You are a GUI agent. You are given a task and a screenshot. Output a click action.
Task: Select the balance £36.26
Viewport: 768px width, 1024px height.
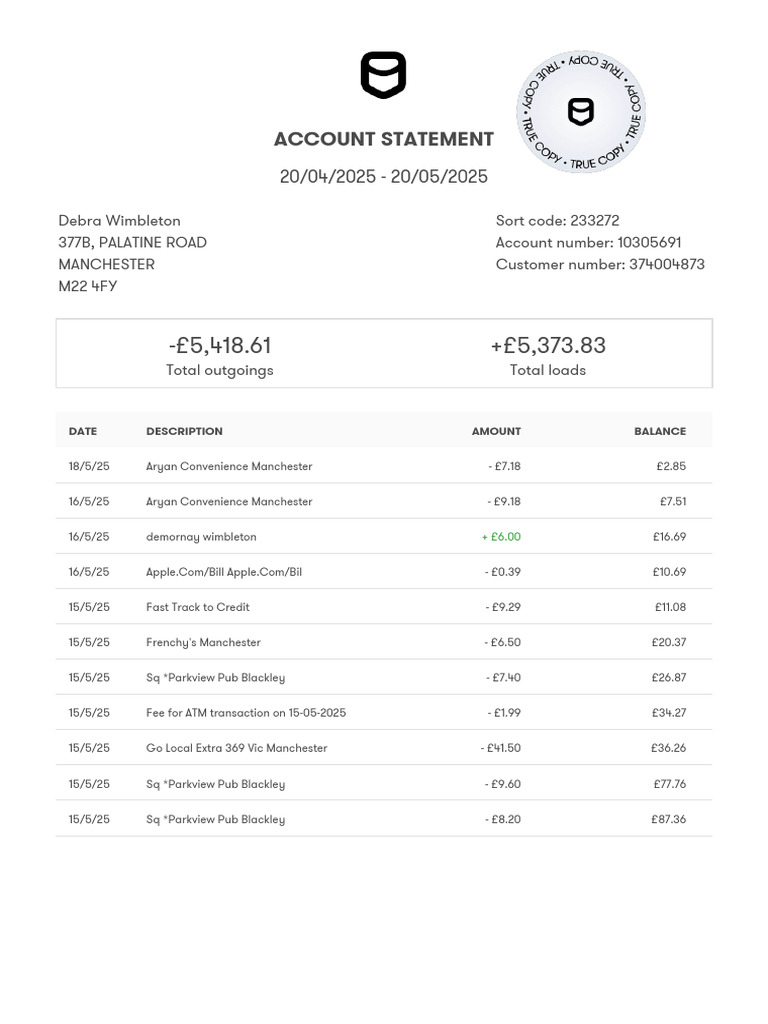click(x=668, y=748)
